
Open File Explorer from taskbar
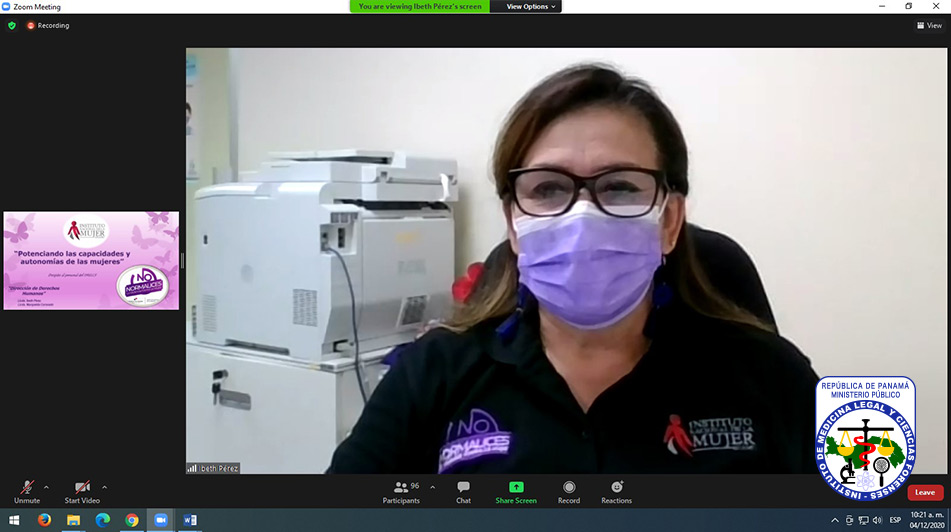click(73, 520)
